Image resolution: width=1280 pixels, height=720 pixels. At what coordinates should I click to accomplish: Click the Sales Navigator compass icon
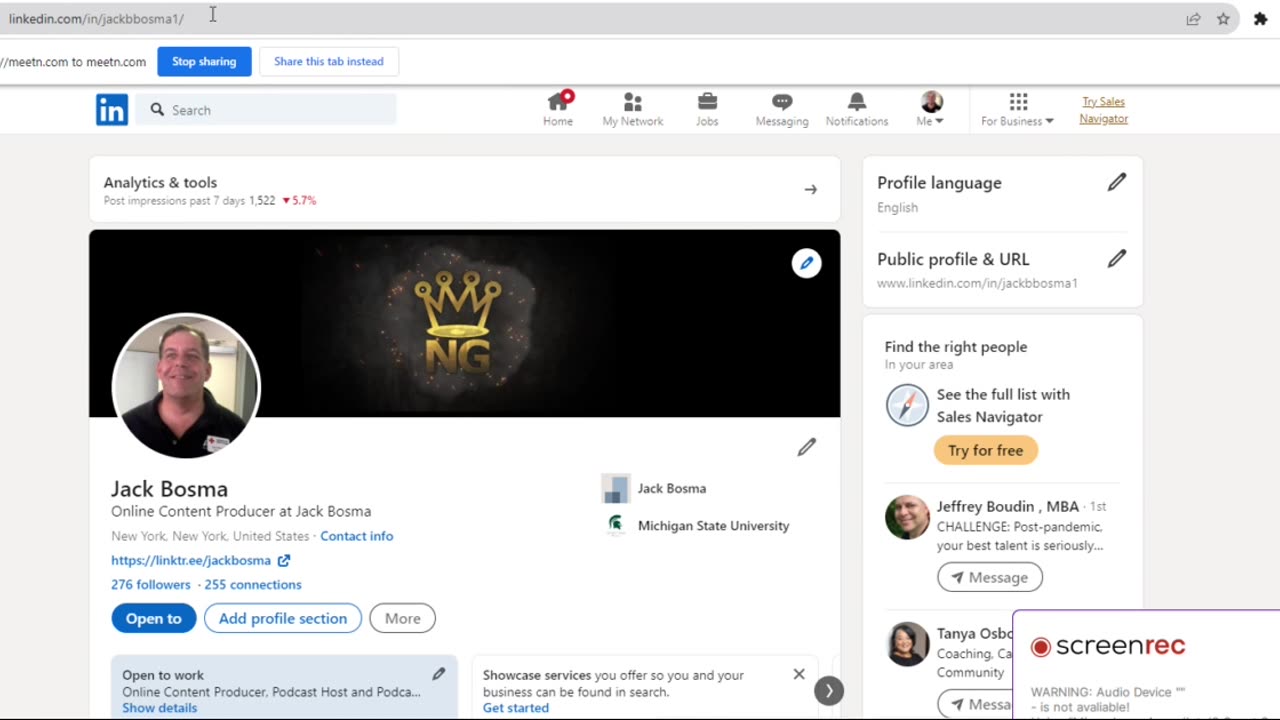coord(907,405)
